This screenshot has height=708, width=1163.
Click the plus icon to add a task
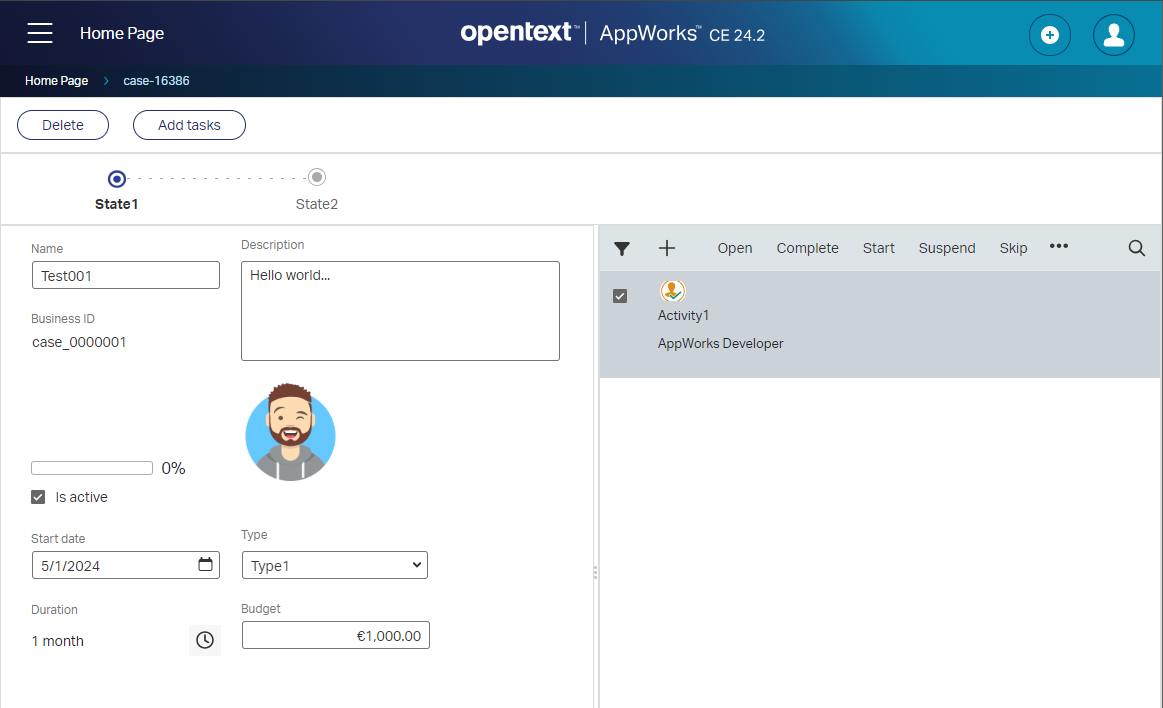pos(666,247)
